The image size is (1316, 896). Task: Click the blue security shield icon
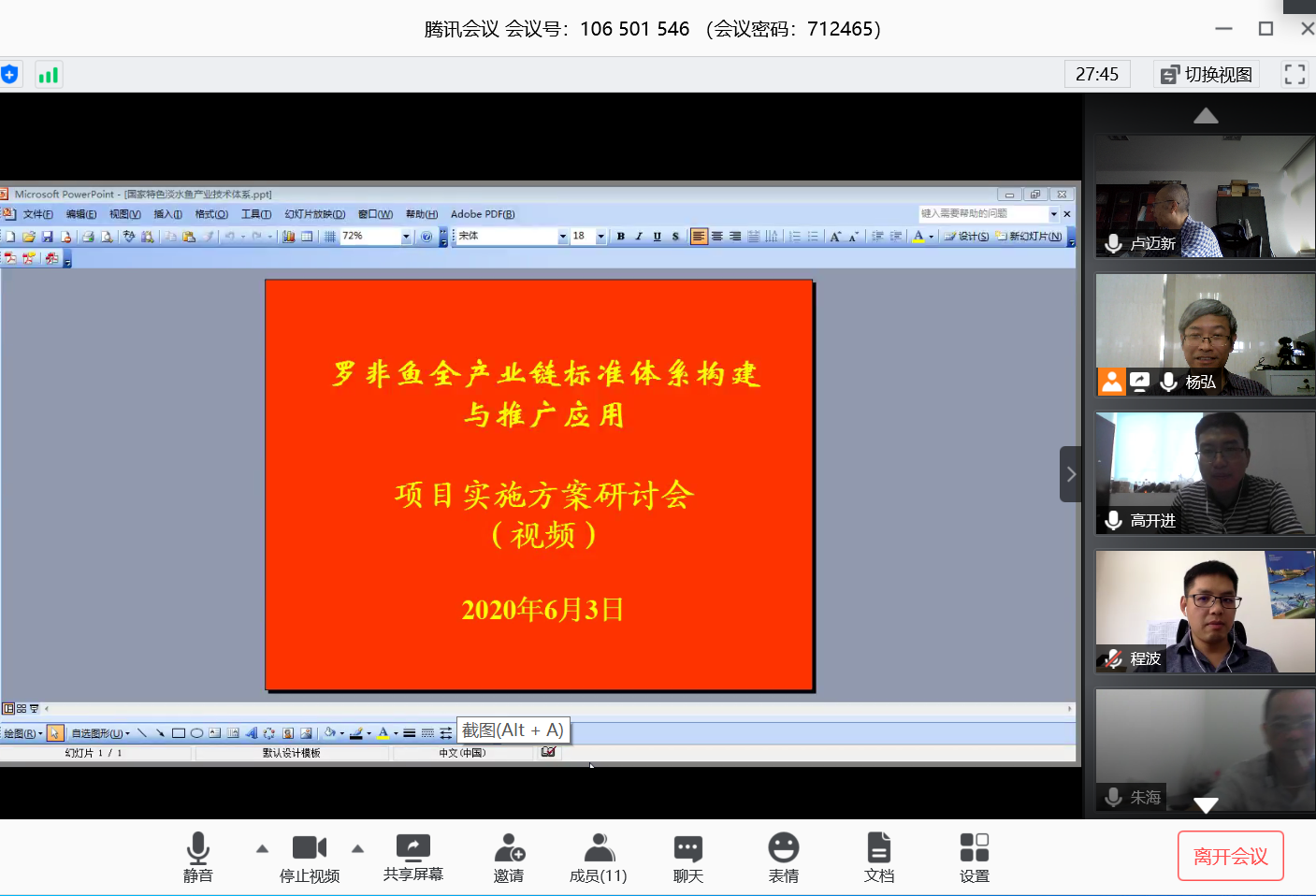(10, 75)
